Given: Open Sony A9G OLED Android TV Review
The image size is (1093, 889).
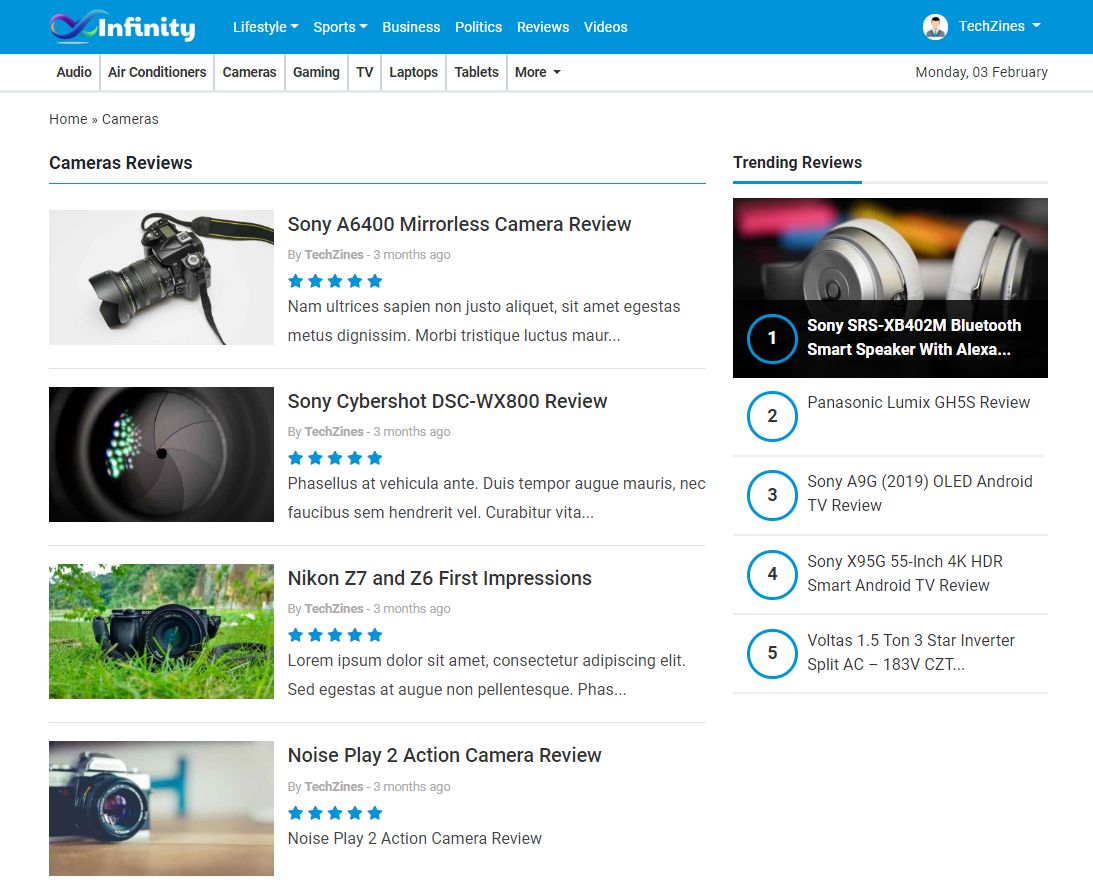Looking at the screenshot, I should (919, 493).
